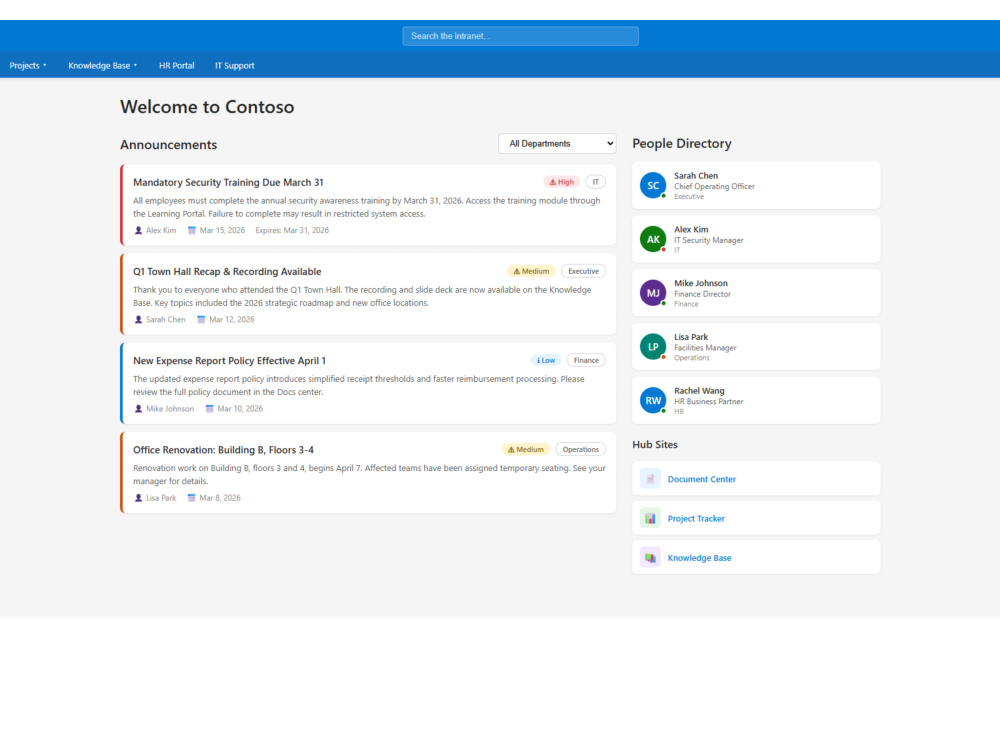Open the Project Tracker hub link
This screenshot has height=750, width=1000.
tap(696, 518)
